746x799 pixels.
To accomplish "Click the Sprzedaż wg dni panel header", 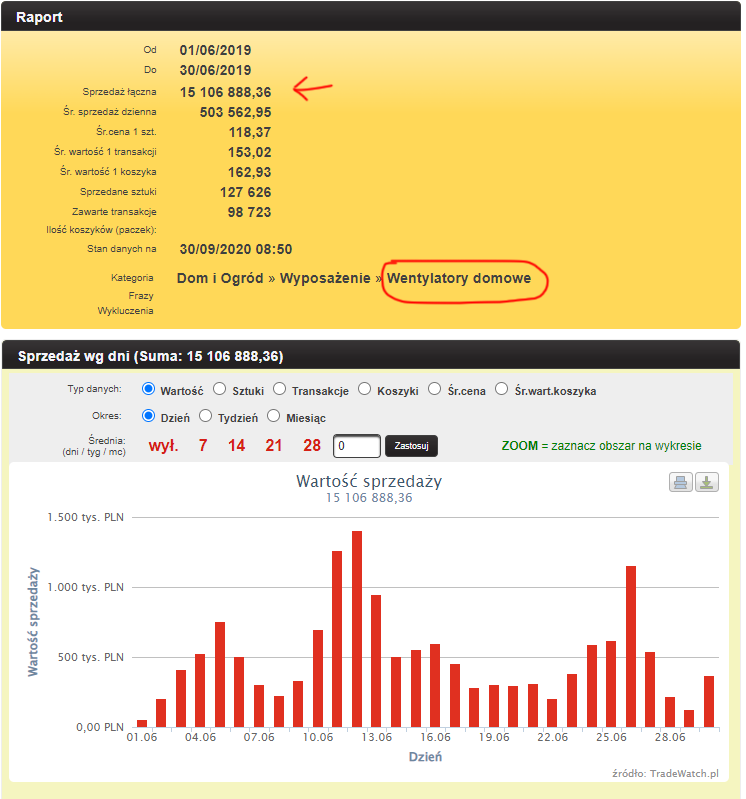I will tap(371, 355).
